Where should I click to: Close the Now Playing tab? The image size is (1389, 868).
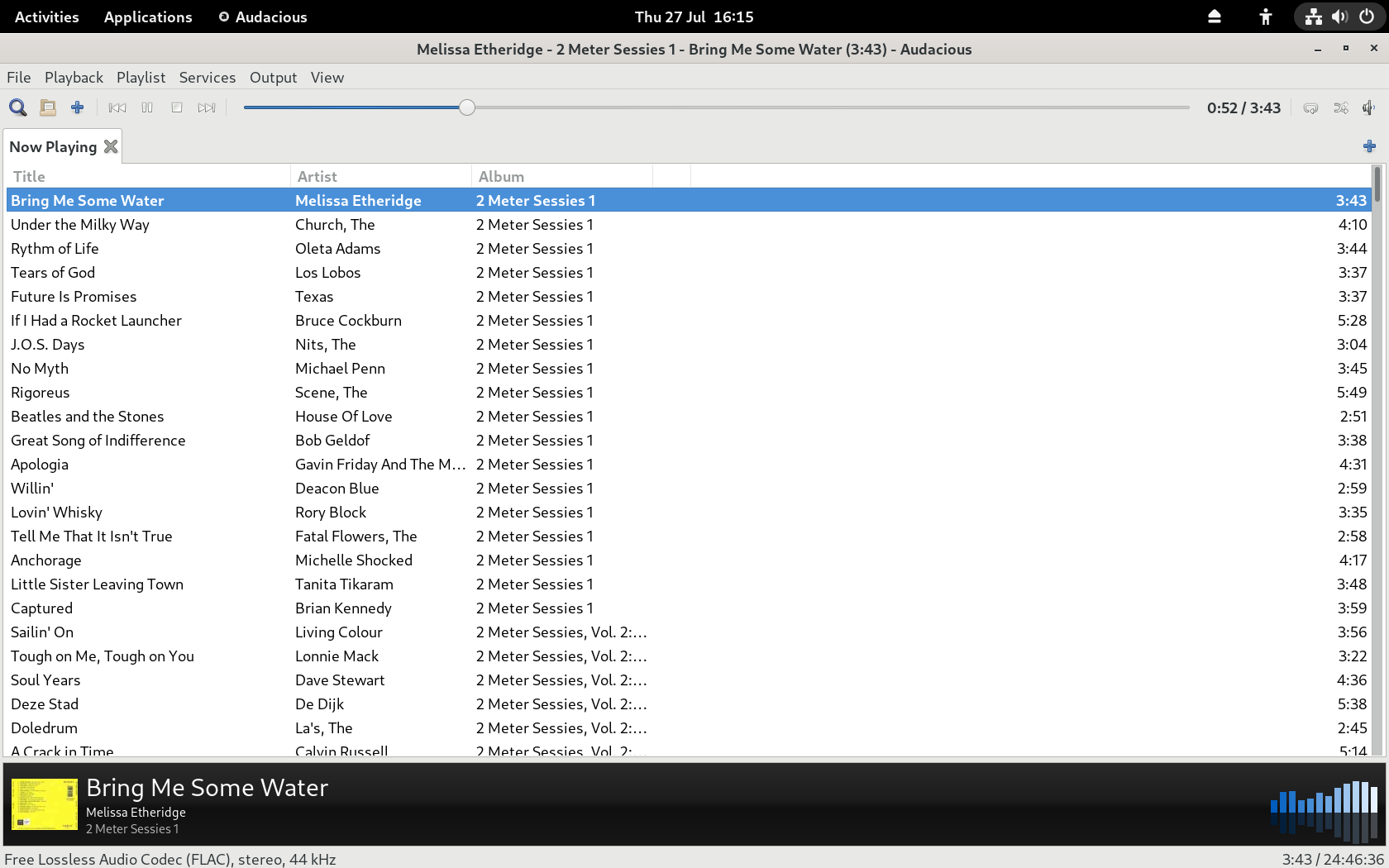pos(111,146)
